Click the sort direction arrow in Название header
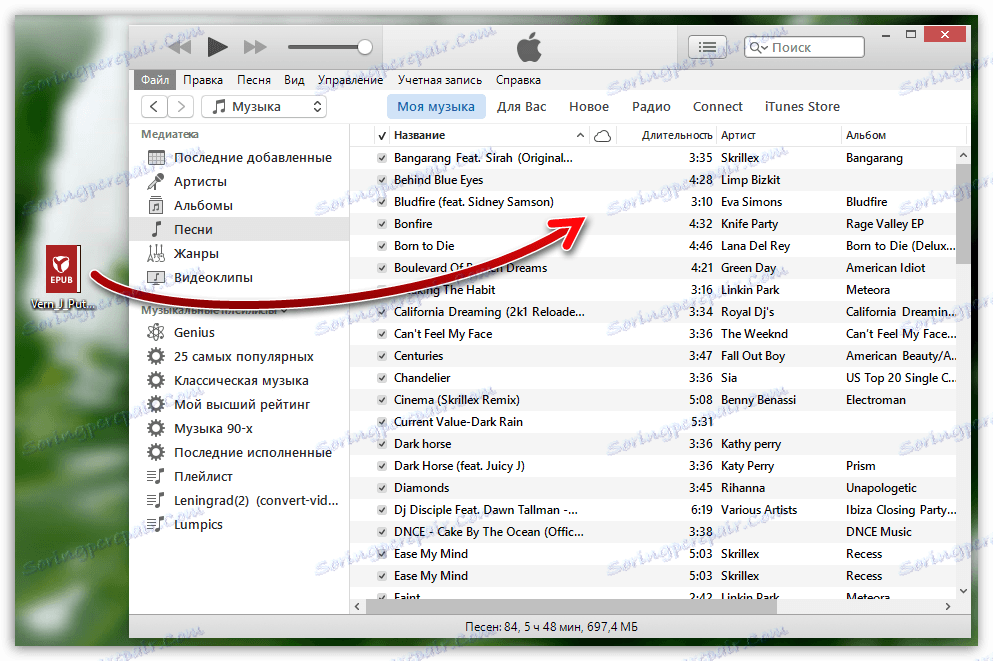 (580, 135)
